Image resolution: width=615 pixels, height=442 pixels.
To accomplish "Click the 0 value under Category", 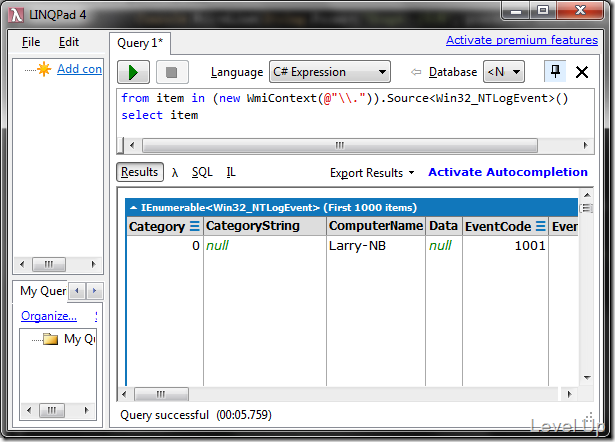I will (x=196, y=246).
